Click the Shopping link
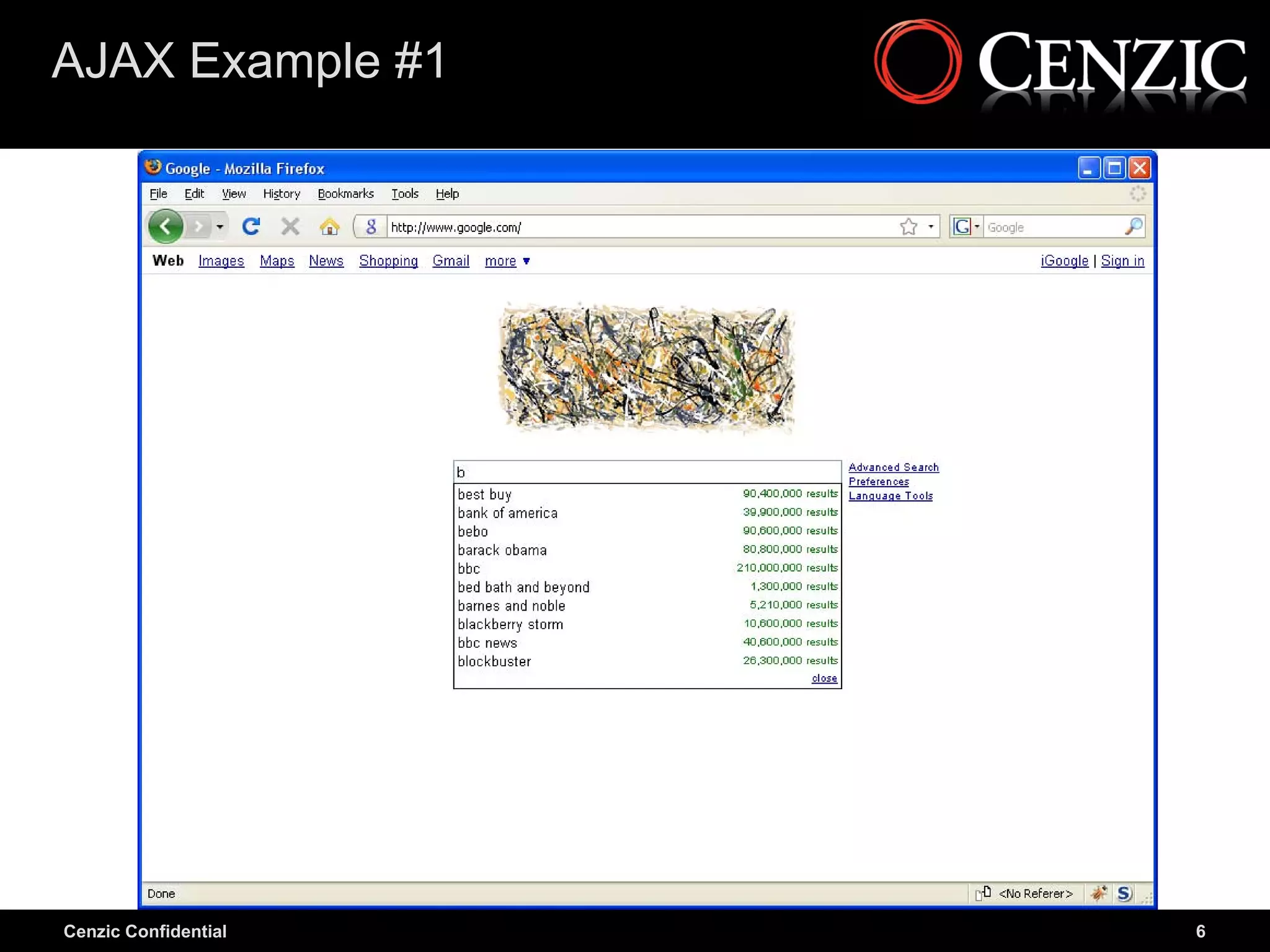This screenshot has width=1270, height=952. point(388,261)
